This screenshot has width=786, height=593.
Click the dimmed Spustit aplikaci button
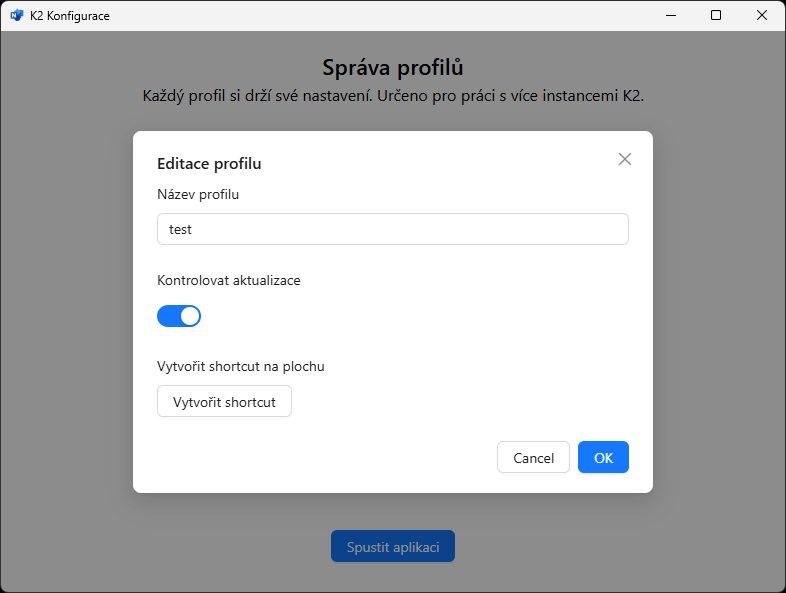pyautogui.click(x=393, y=547)
